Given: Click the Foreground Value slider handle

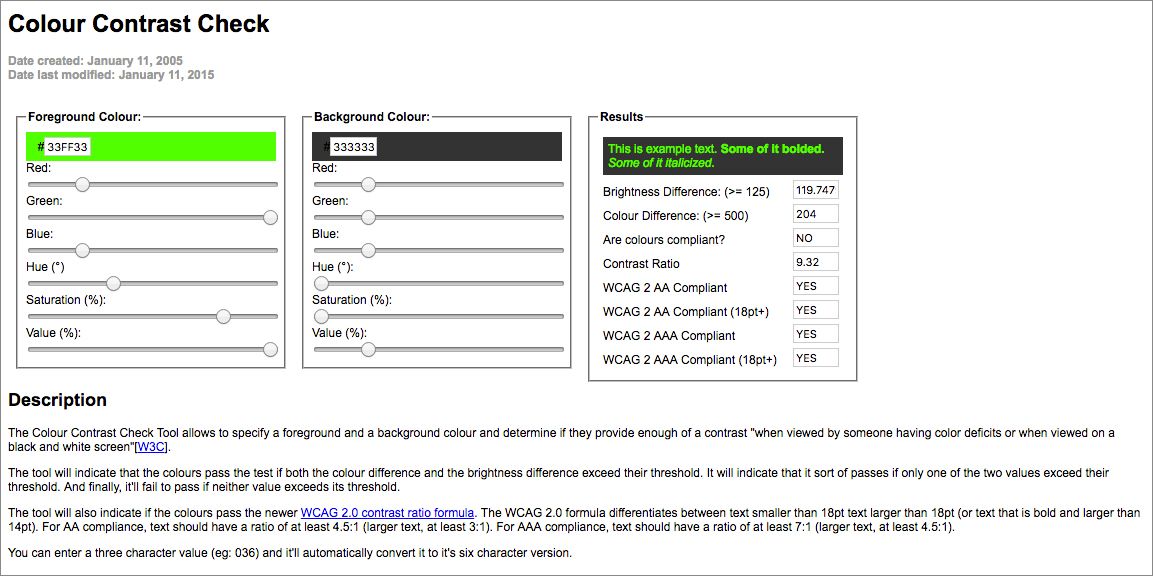Looking at the screenshot, I should pos(271,349).
